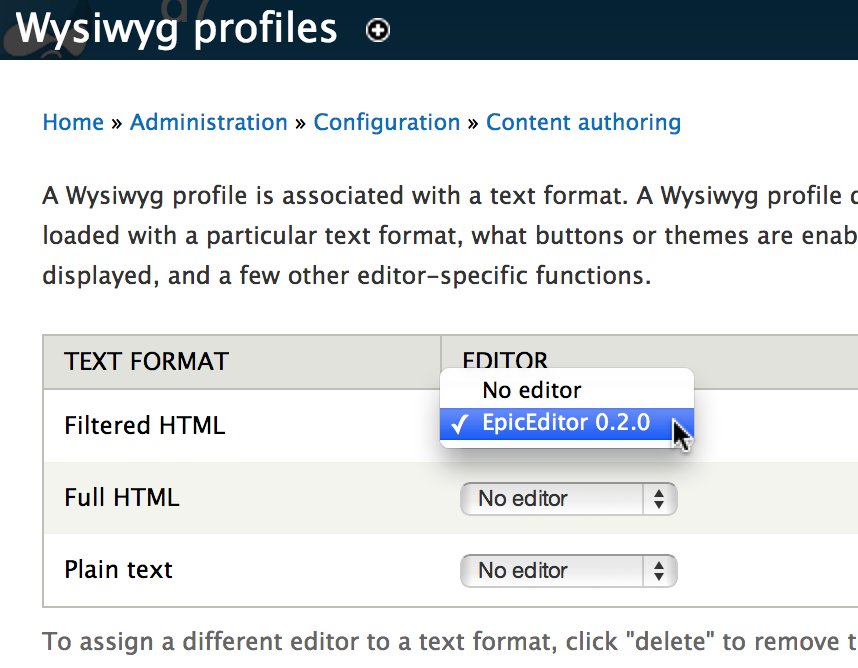858x668 pixels.
Task: Click the EDITOR column header
Action: (506, 361)
